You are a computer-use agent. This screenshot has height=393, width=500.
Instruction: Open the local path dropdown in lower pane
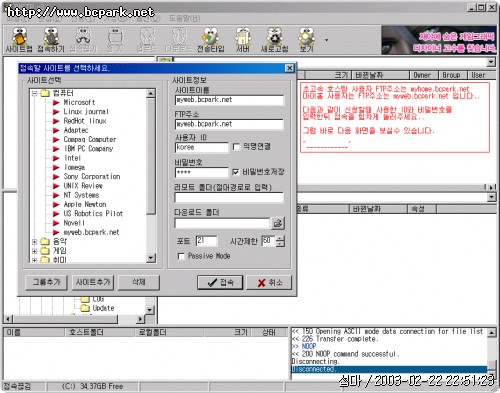click(491, 197)
